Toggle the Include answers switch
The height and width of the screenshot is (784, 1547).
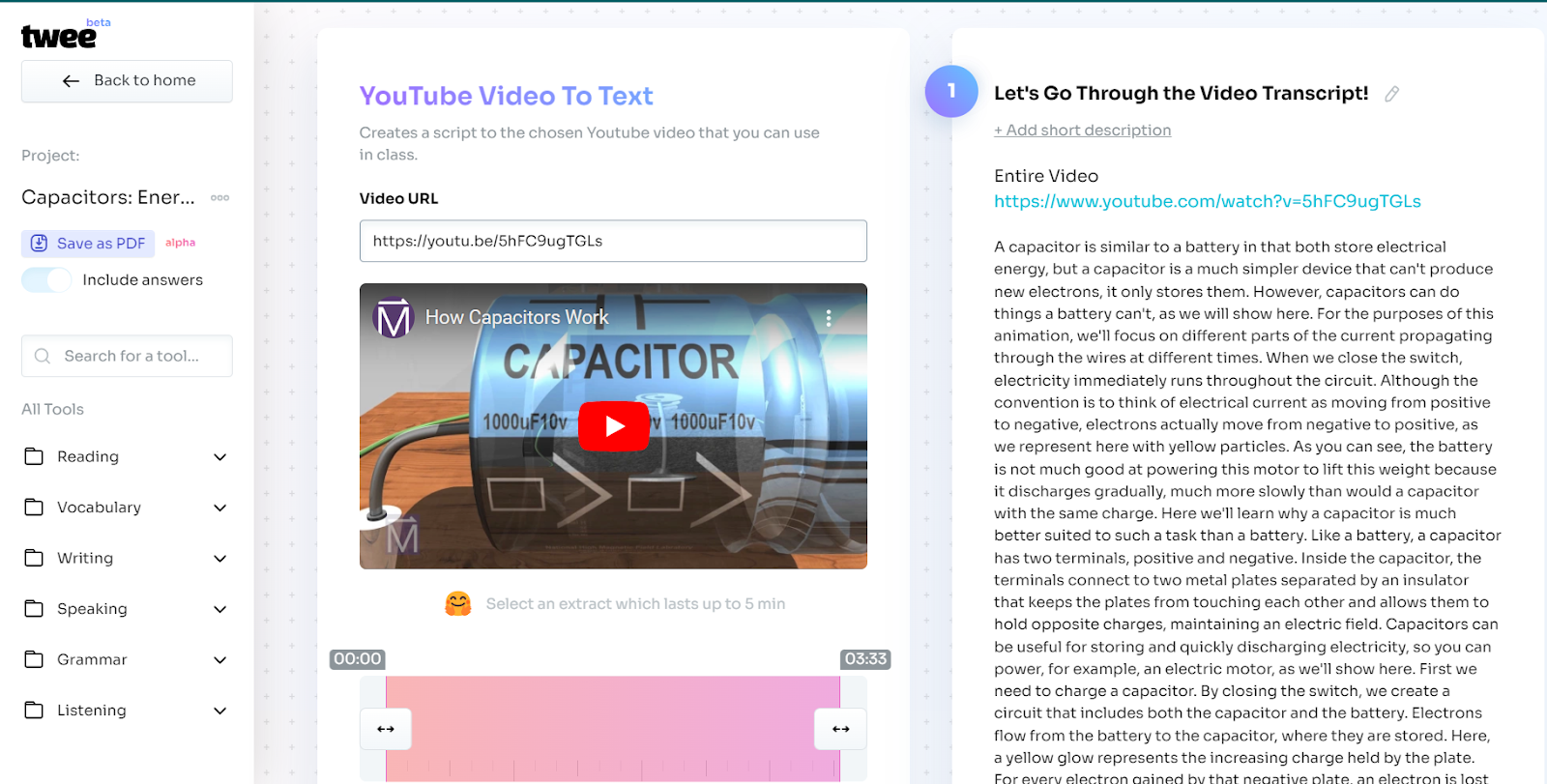tap(46, 280)
